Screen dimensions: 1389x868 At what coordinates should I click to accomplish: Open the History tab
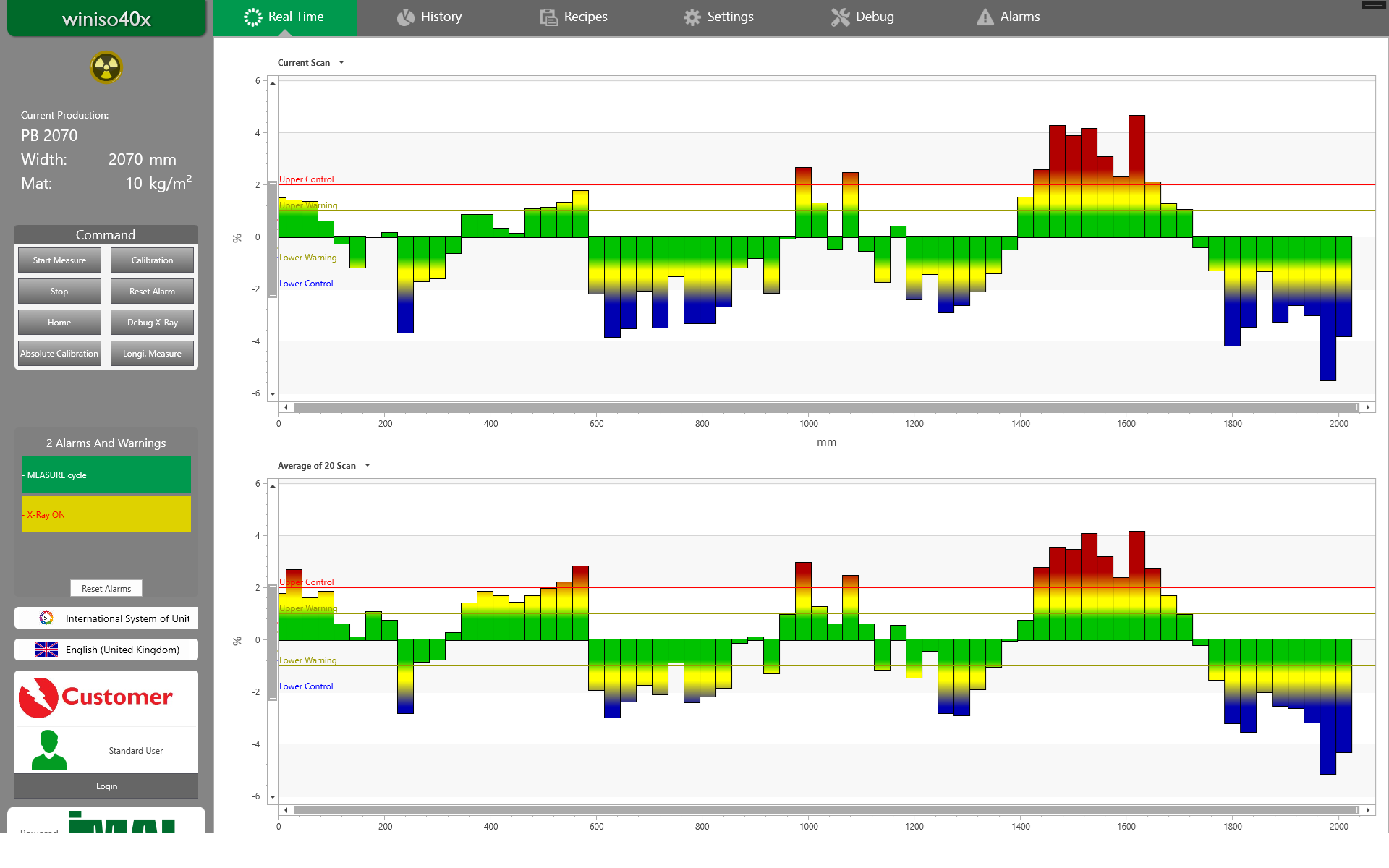coord(430,17)
